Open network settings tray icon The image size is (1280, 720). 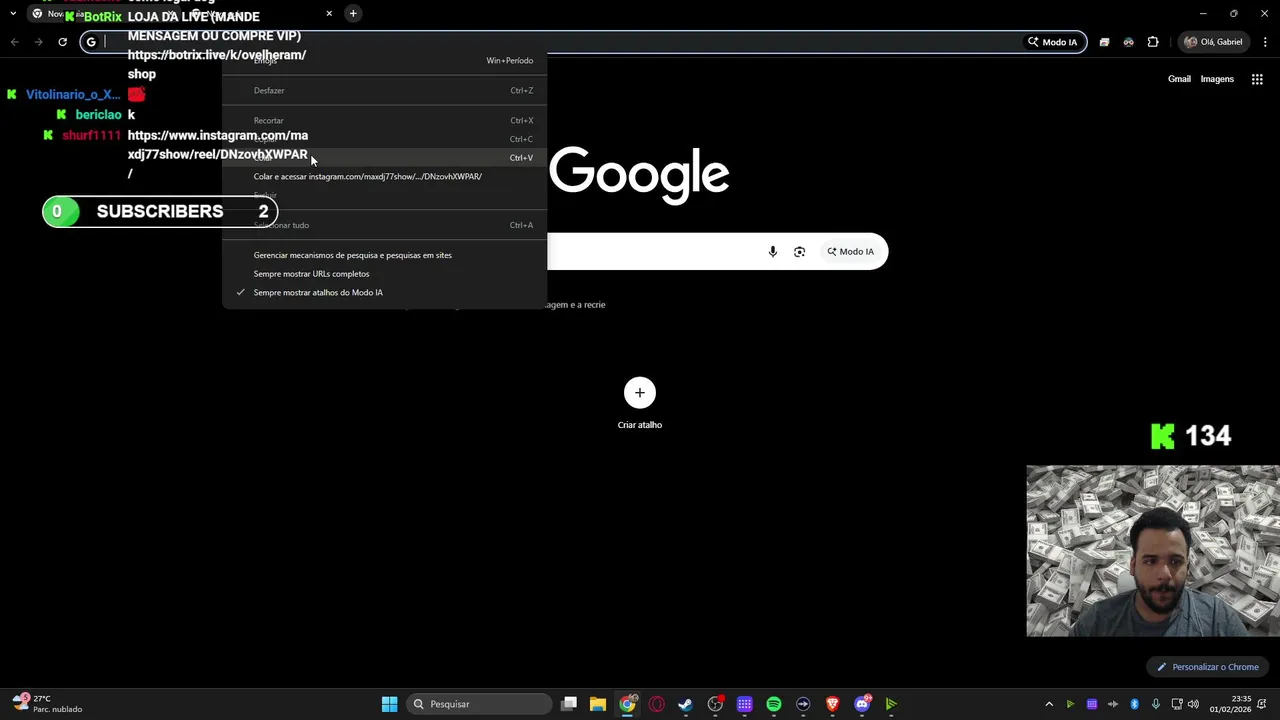click(1177, 704)
